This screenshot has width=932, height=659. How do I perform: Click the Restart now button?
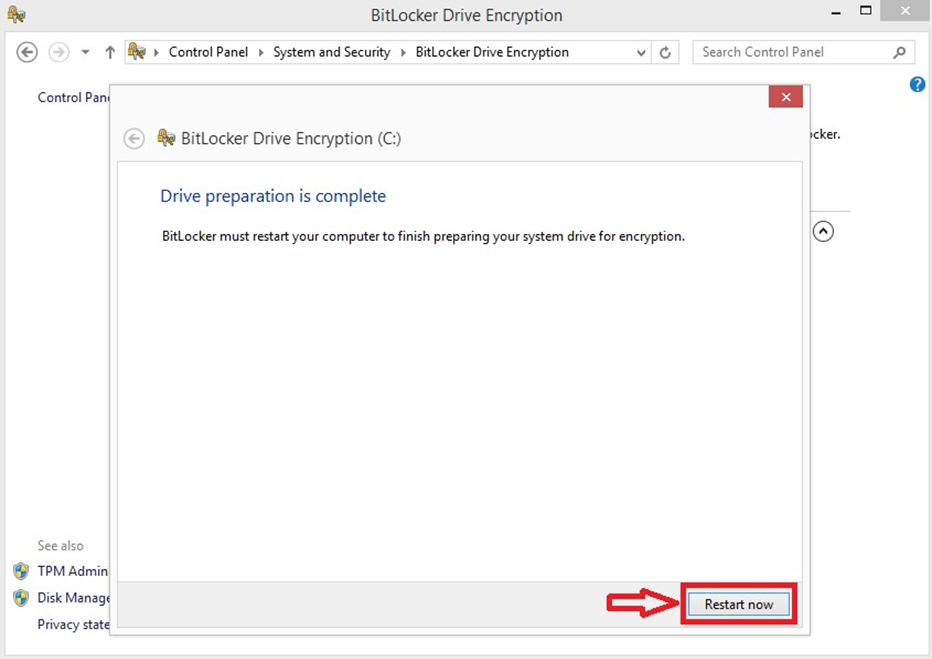tap(738, 604)
